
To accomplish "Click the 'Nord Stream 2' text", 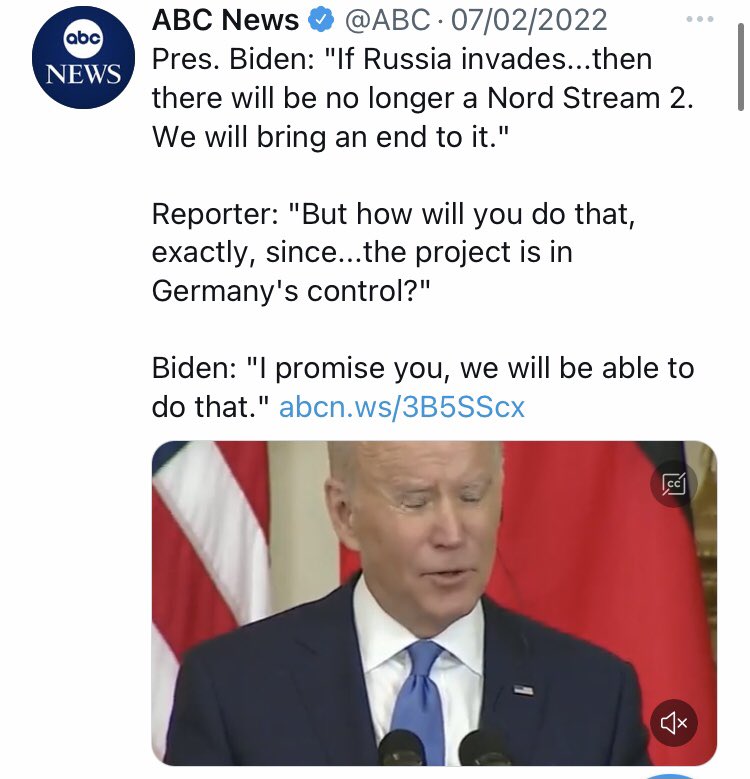I will click(589, 98).
